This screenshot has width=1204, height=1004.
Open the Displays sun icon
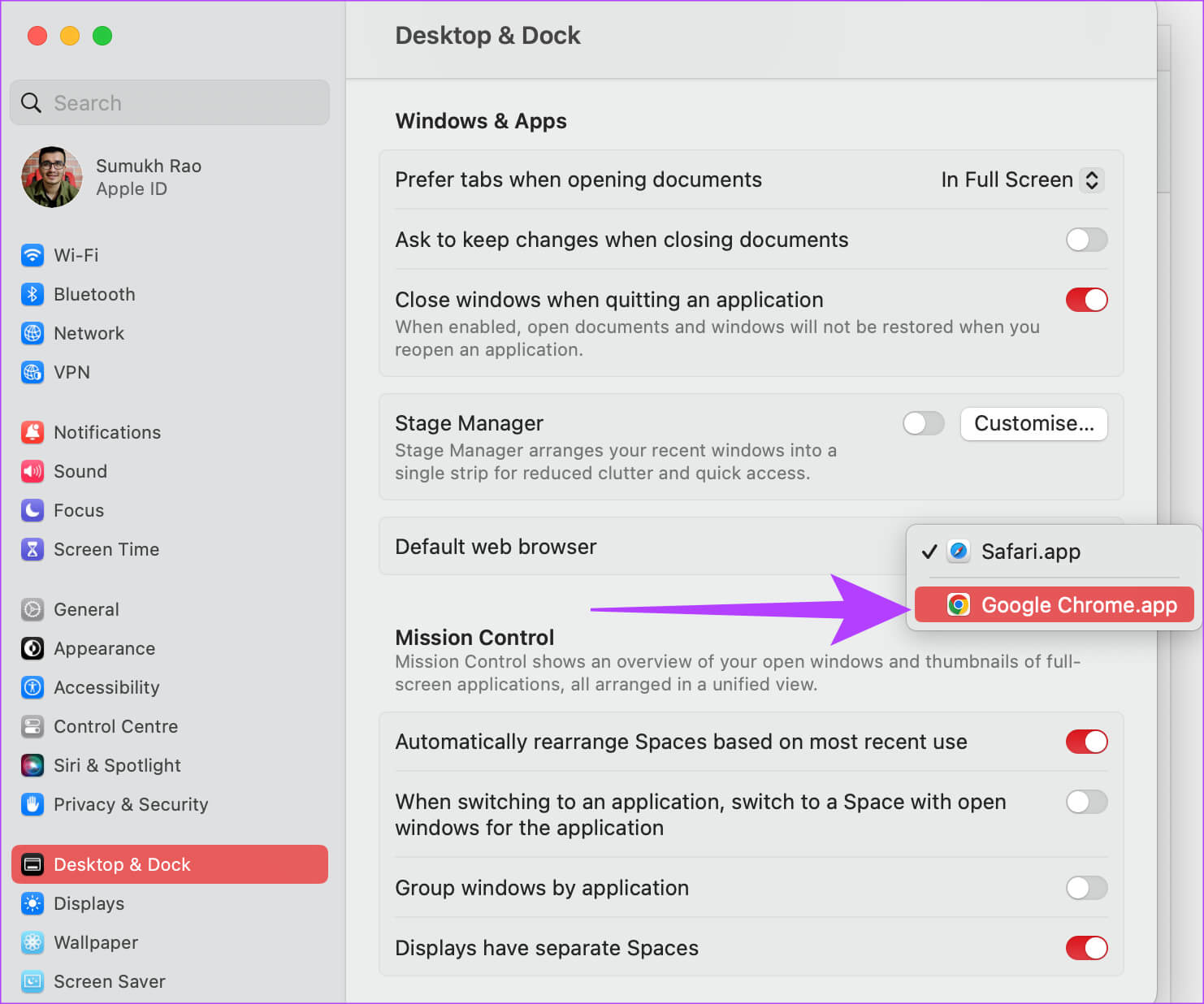pos(32,903)
